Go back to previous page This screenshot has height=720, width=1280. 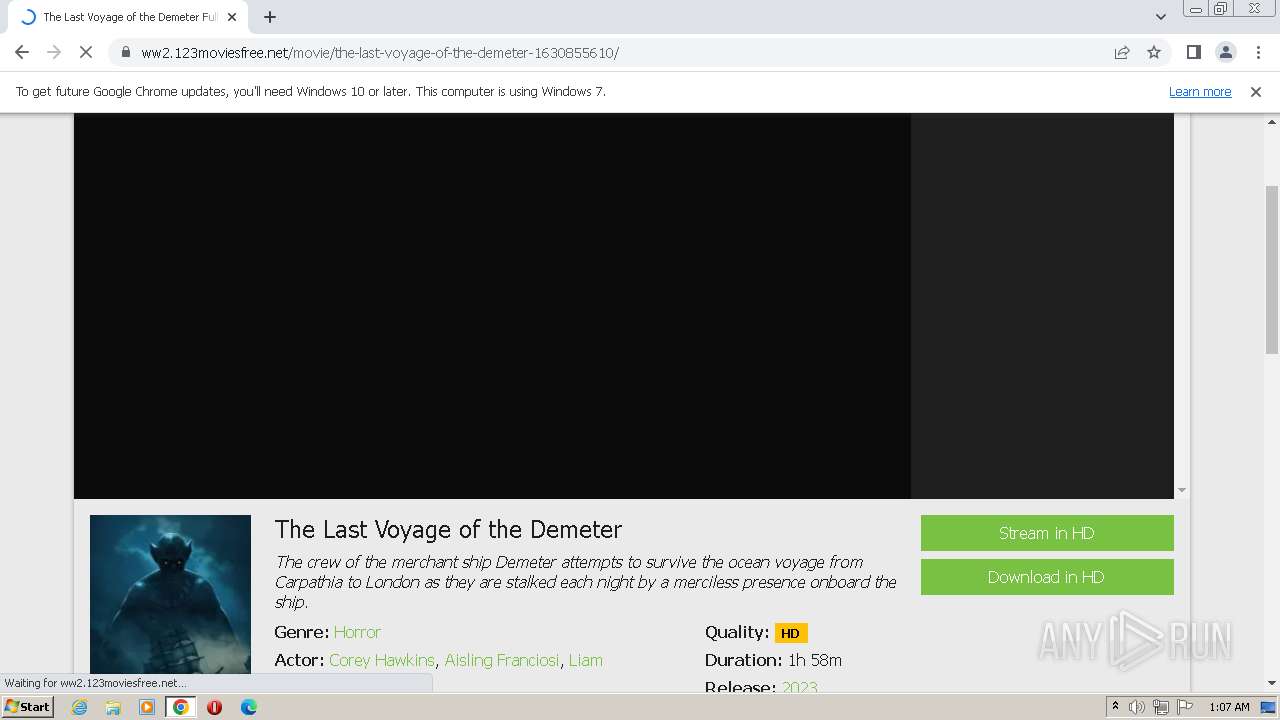coord(22,52)
